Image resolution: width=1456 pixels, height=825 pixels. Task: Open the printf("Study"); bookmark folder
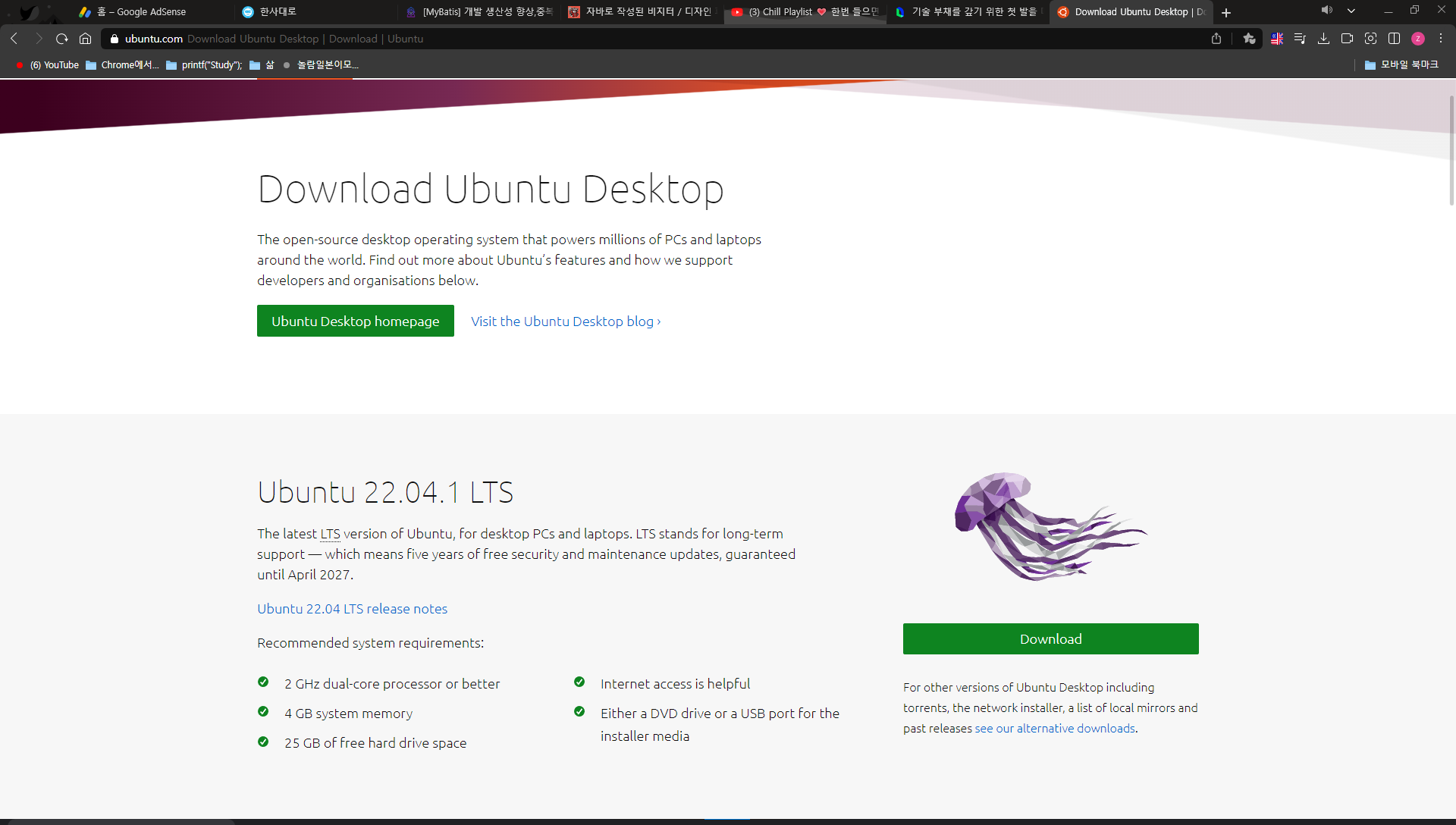pyautogui.click(x=204, y=65)
